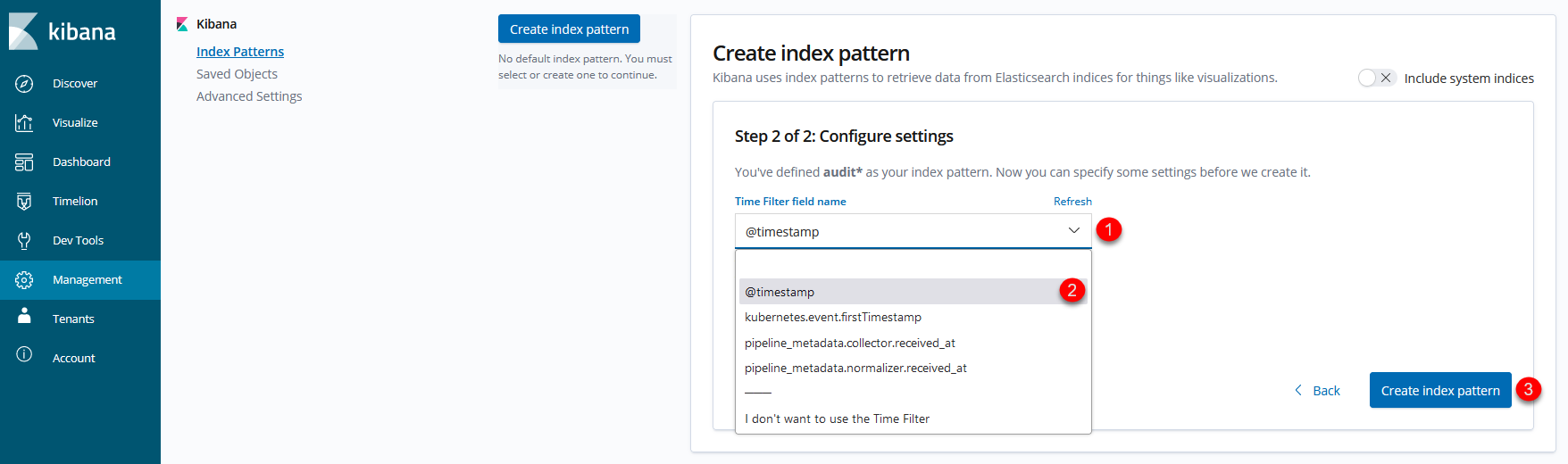
Task: Select @timestamp option in the list
Action: (x=913, y=292)
